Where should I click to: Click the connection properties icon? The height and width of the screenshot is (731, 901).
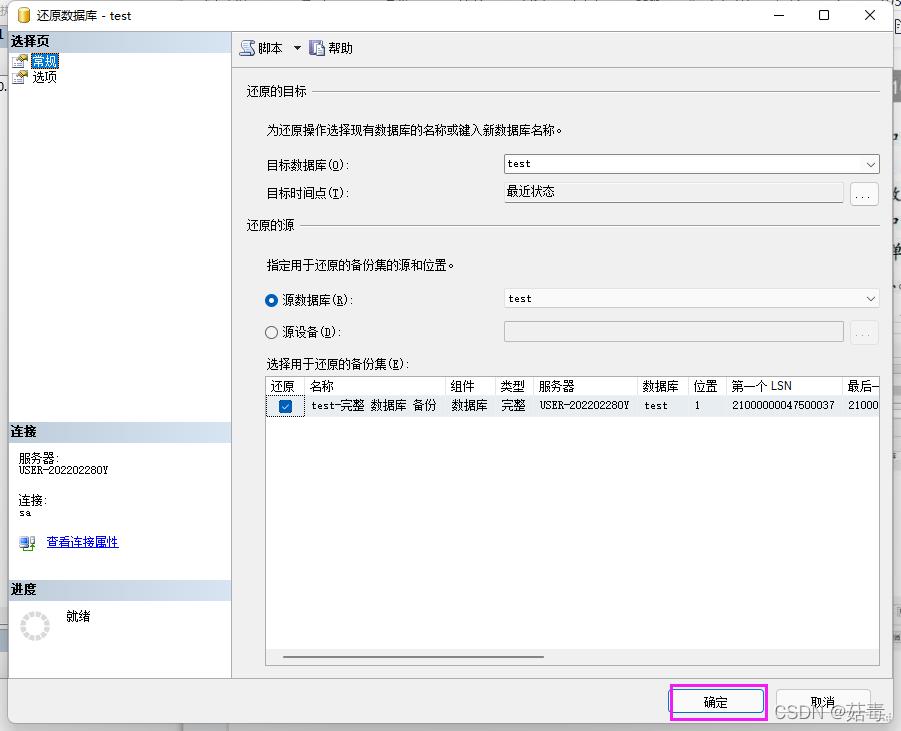27,543
